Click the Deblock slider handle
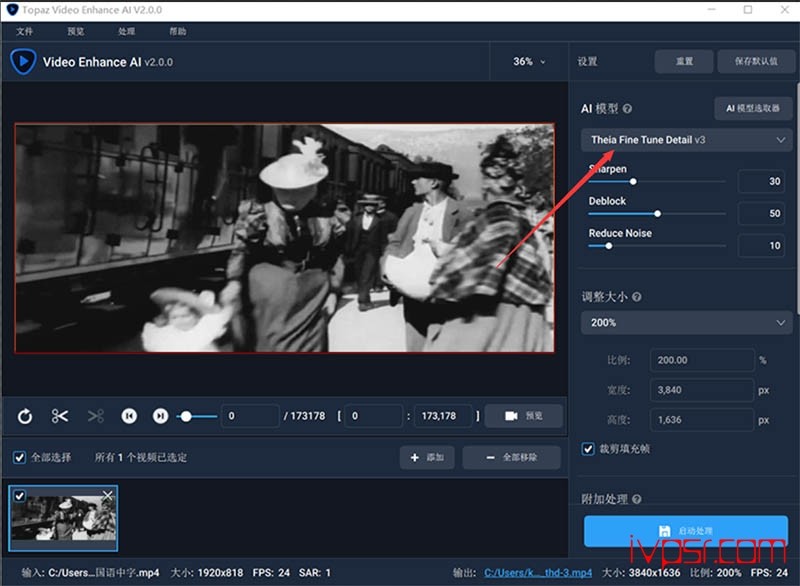Viewport: 800px width, 586px height. [x=657, y=214]
